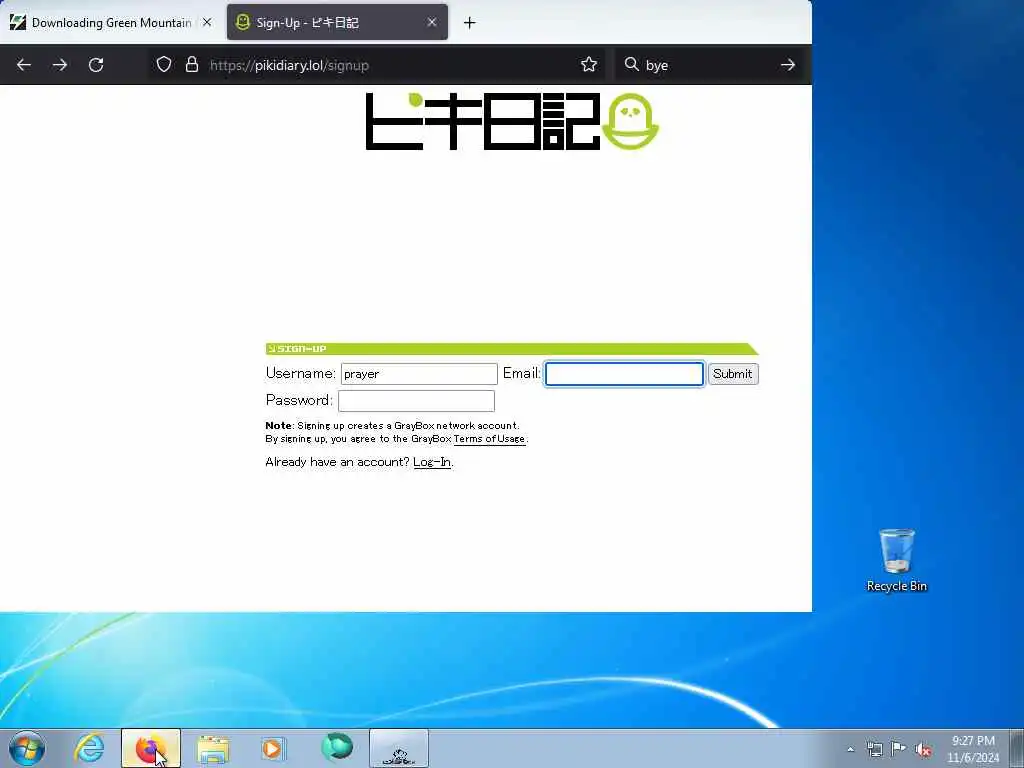Open the Terms of Usage link
1024x768 pixels.
[489, 439]
